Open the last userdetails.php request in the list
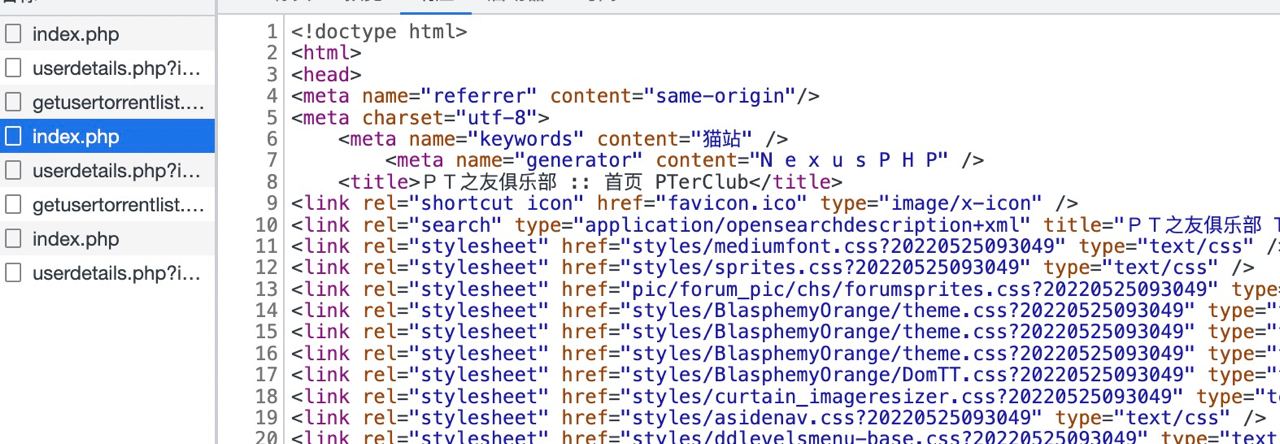Viewport: 1280px width, 444px height. [107, 273]
